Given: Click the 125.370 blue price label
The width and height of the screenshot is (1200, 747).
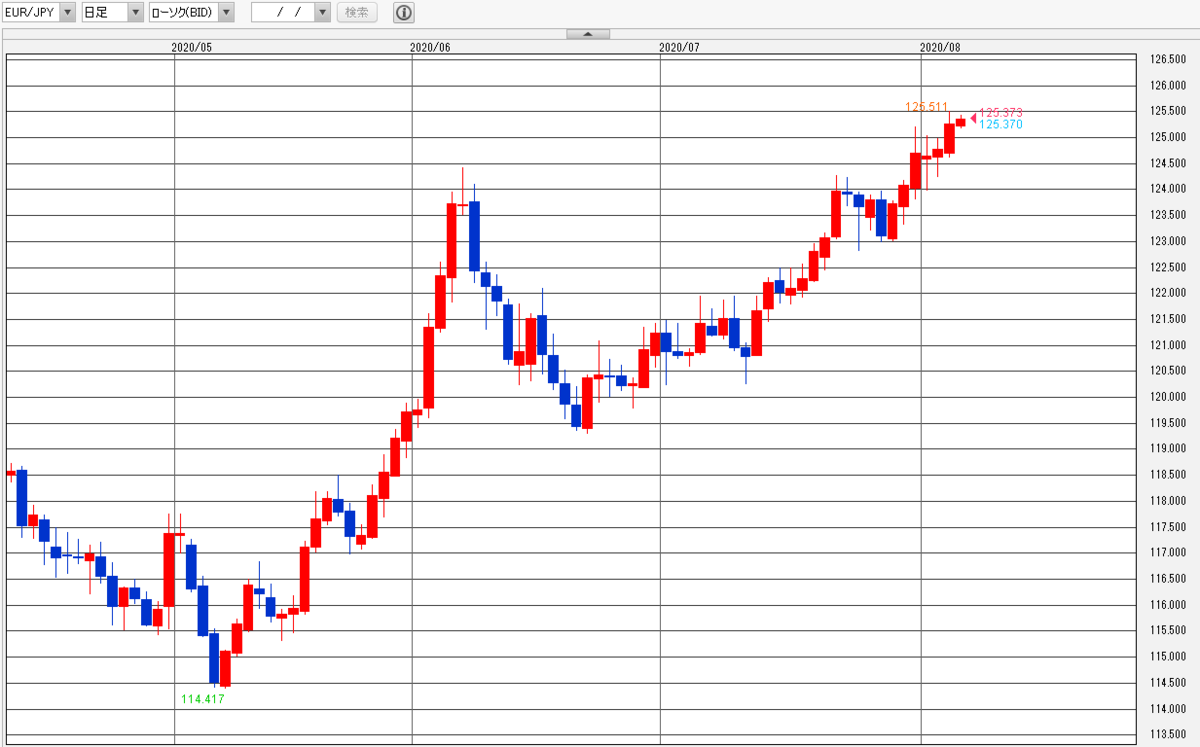Looking at the screenshot, I should click(x=1001, y=124).
